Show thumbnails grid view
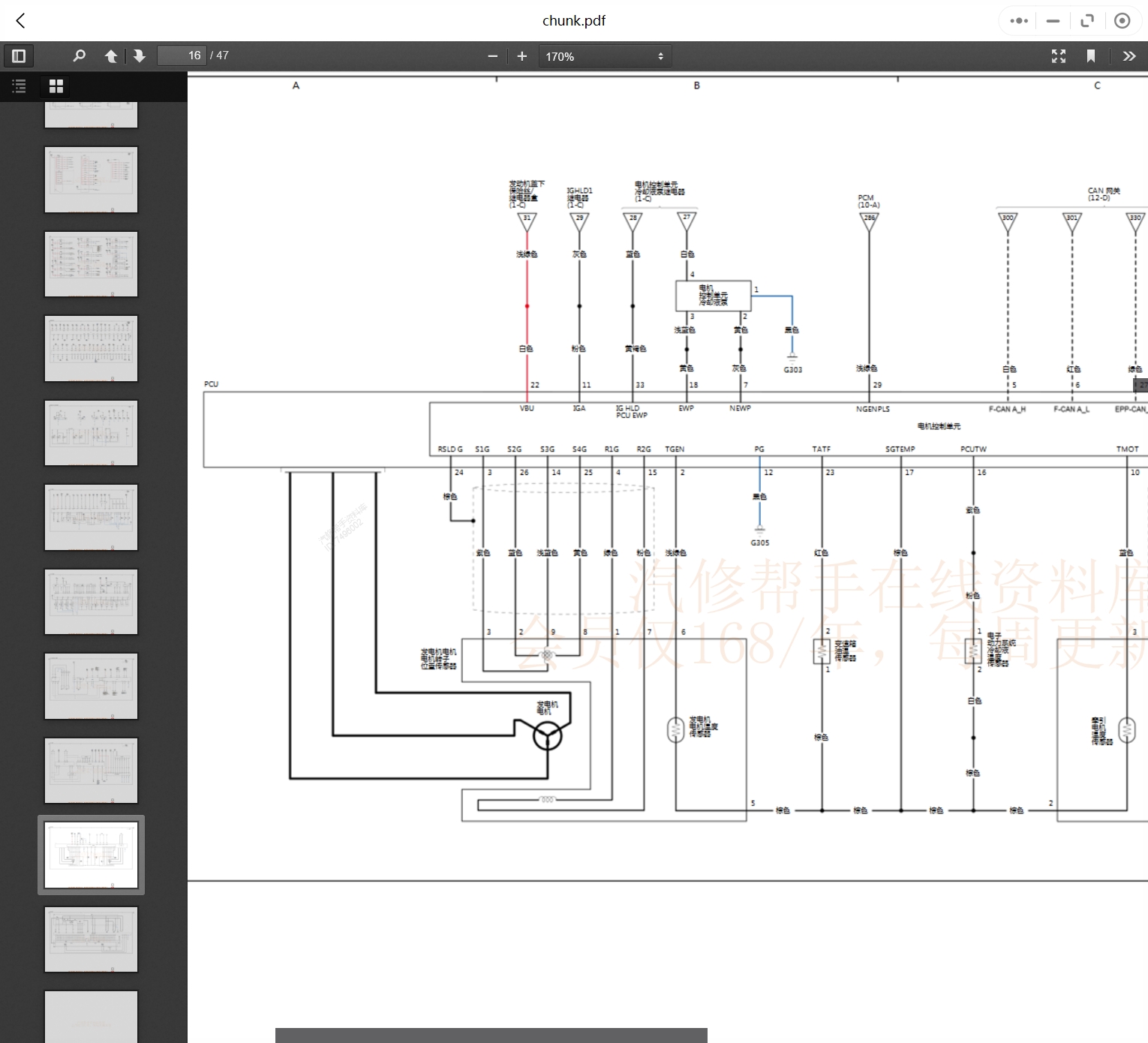The image size is (1148, 1043). point(56,86)
